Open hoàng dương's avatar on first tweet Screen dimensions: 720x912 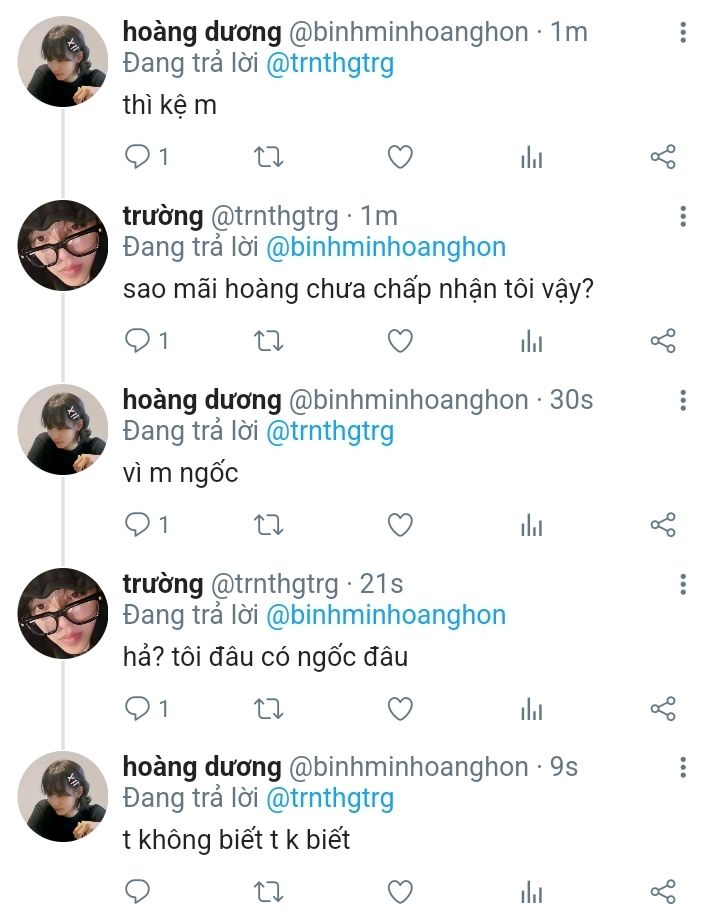[x=62, y=62]
